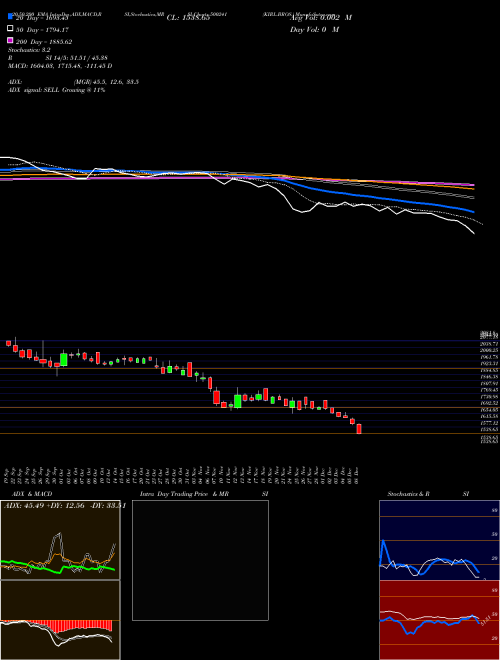Click the MACD values line
Viewport: 500px width, 660px height.
point(60,66)
